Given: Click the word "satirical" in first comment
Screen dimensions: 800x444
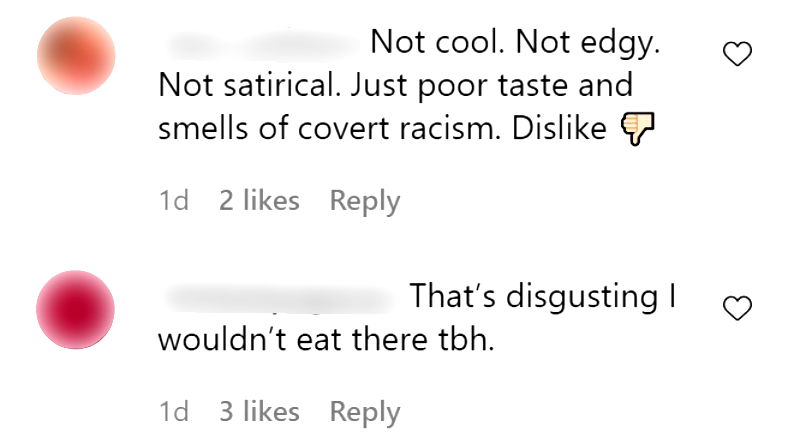Looking at the screenshot, I should point(282,85).
